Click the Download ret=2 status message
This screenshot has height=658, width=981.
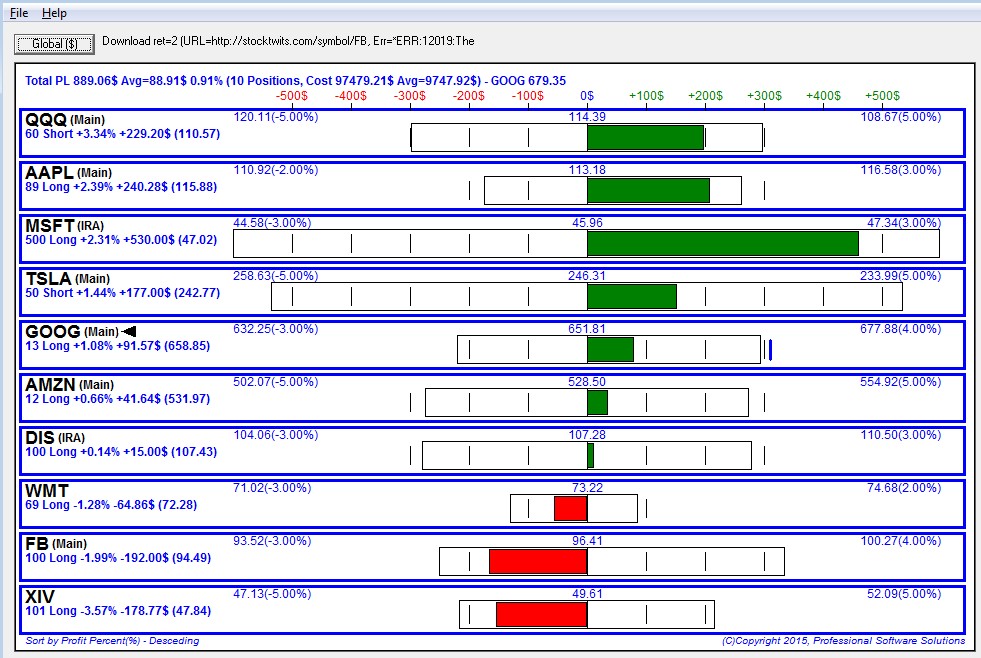pyautogui.click(x=288, y=41)
